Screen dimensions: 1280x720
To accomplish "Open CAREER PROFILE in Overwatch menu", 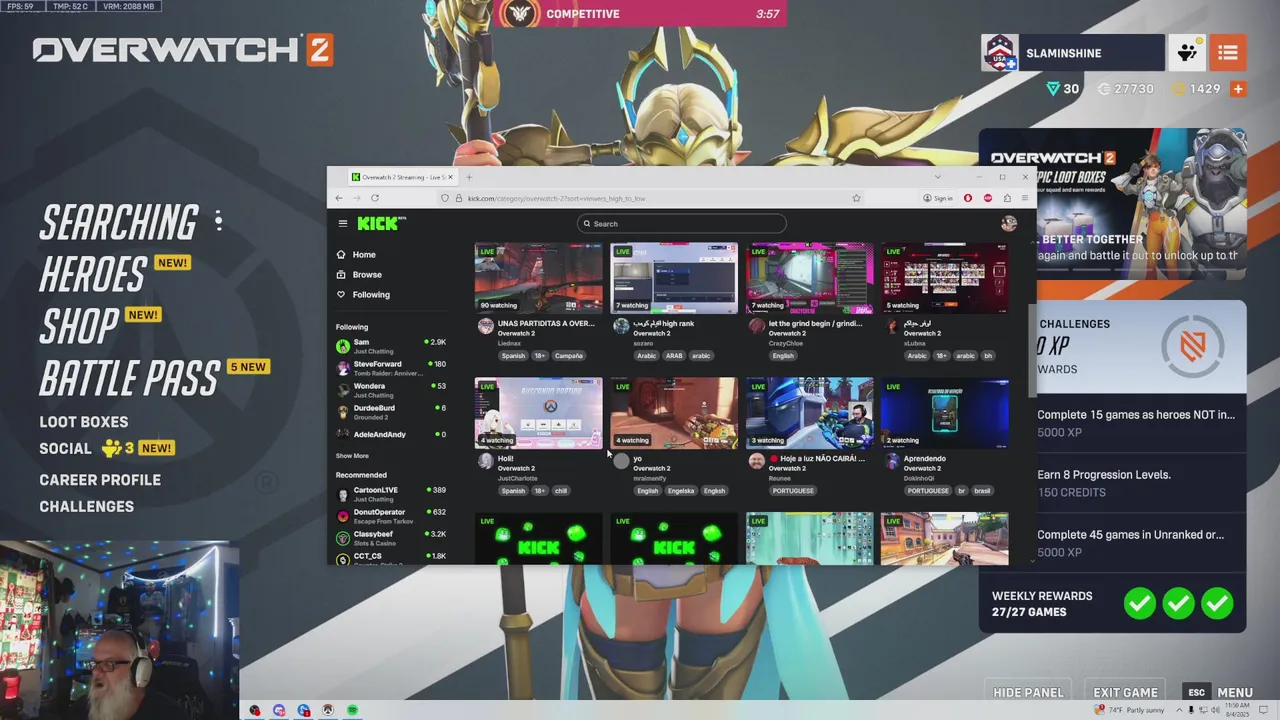I will pos(100,480).
